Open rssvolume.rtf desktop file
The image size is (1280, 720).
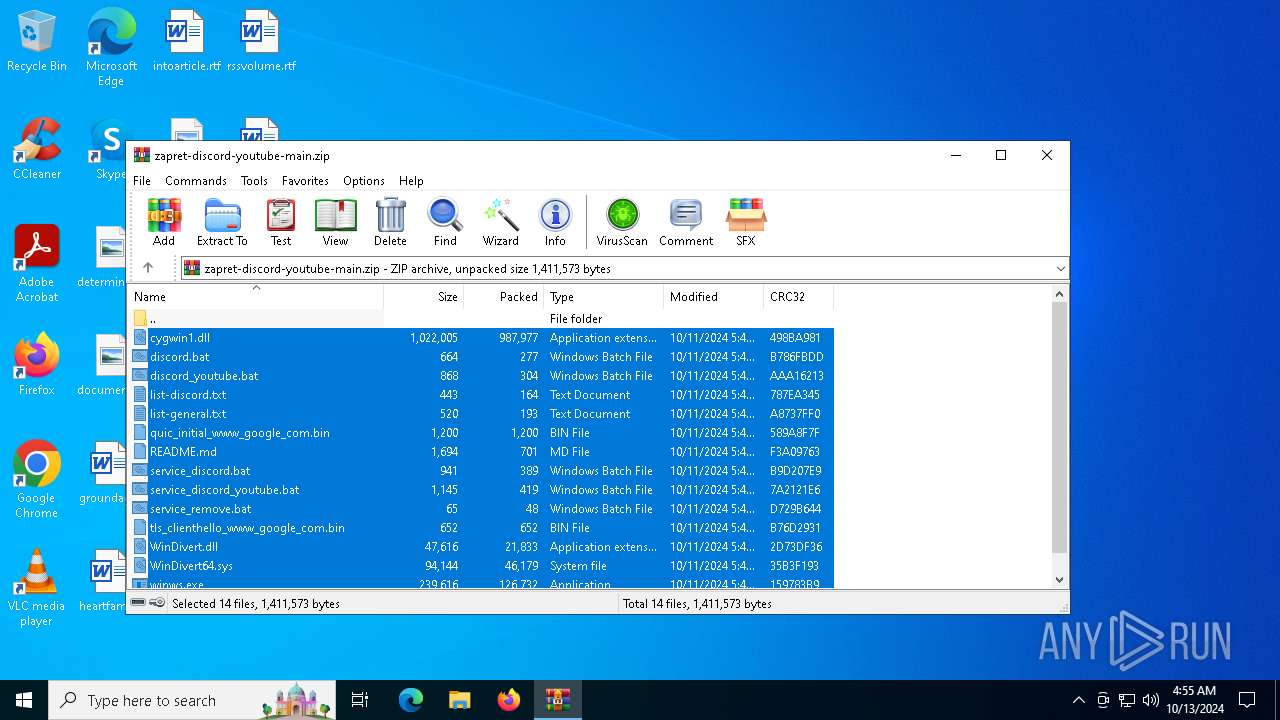(x=261, y=42)
